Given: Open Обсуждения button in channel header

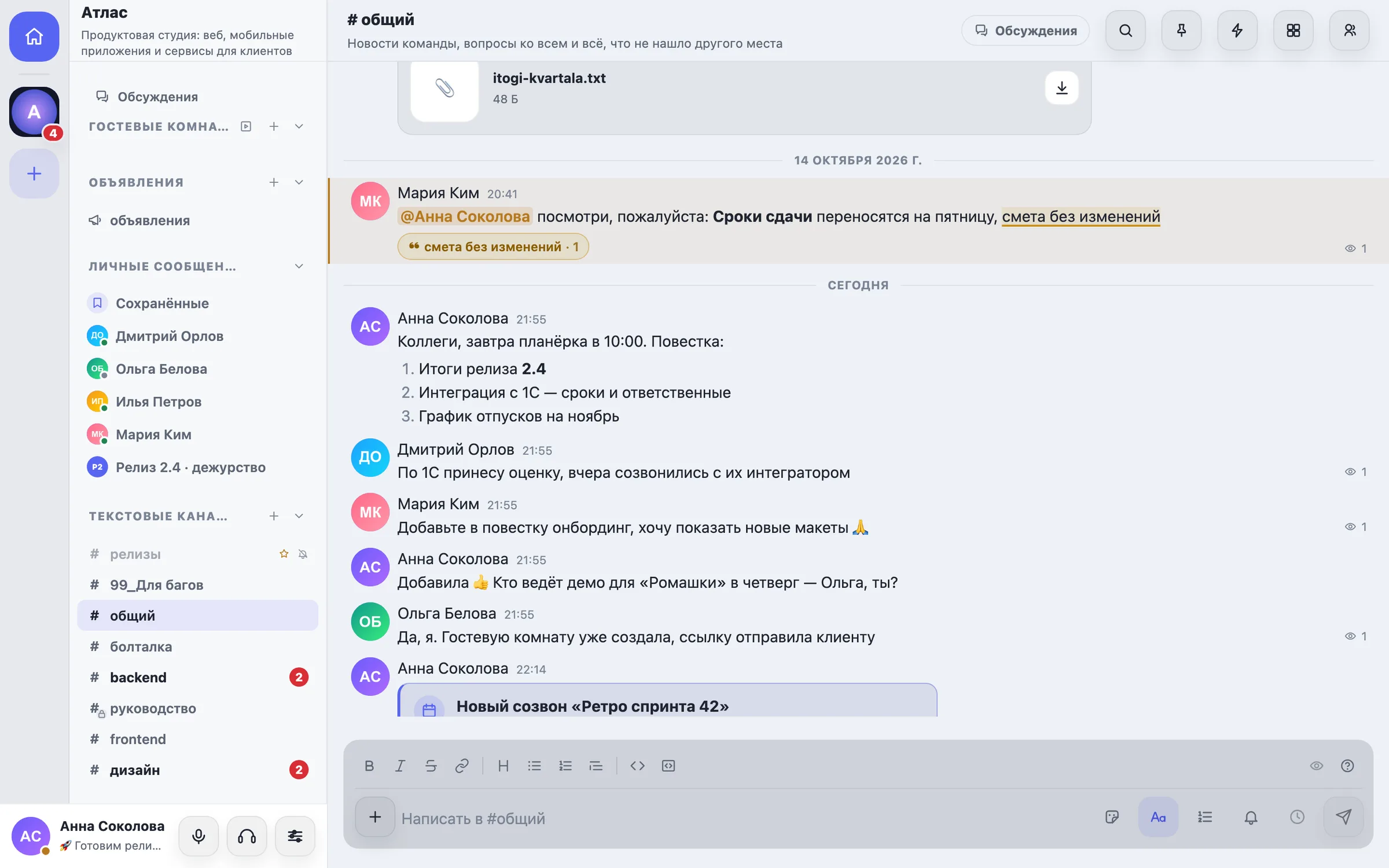Looking at the screenshot, I should coord(1026,31).
